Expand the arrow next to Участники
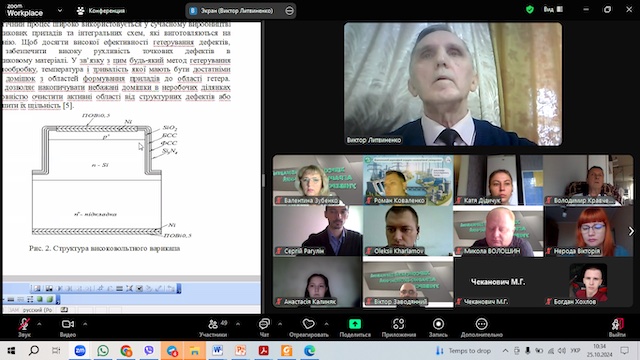 (238, 324)
